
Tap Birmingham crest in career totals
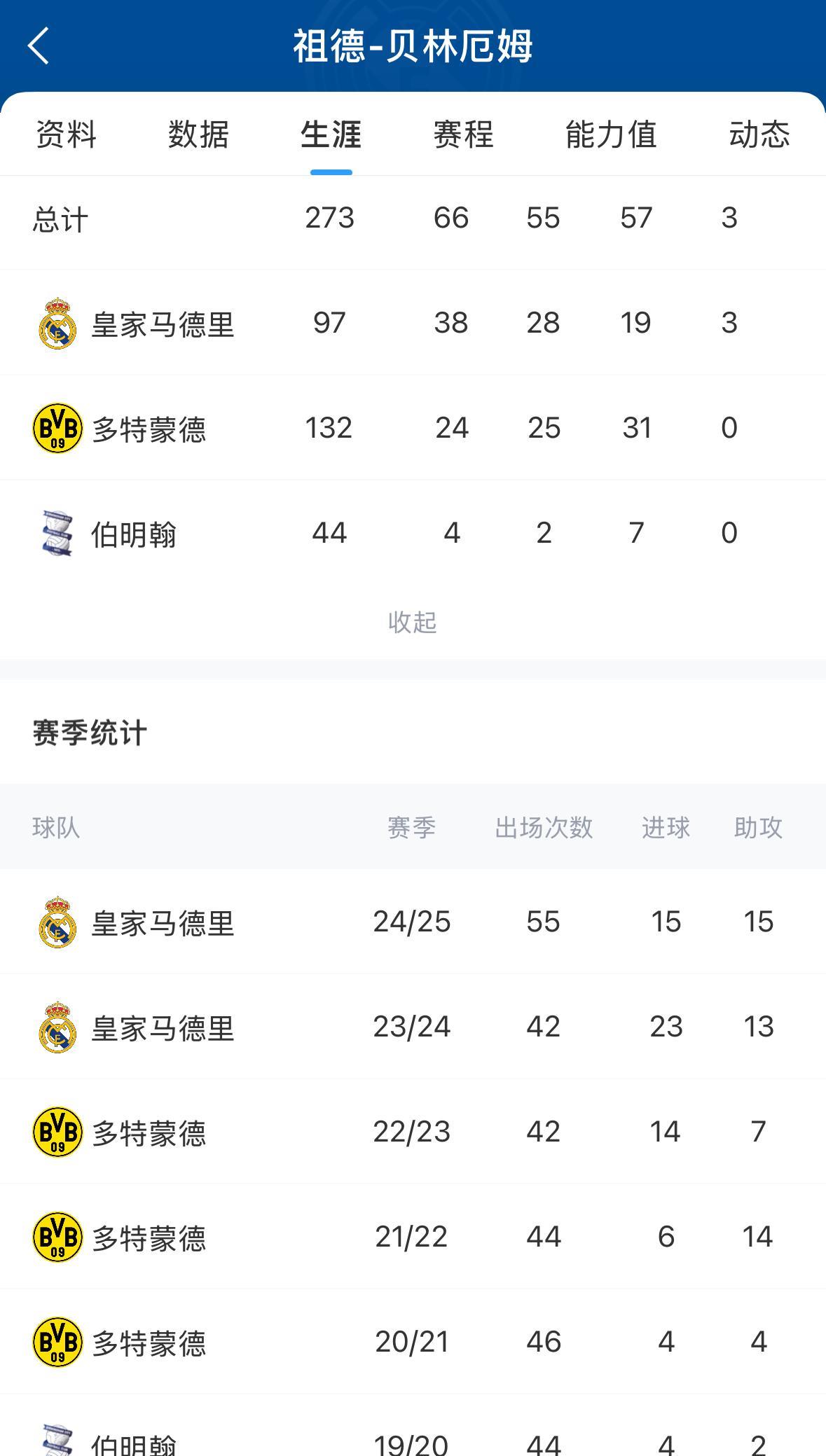coord(57,533)
